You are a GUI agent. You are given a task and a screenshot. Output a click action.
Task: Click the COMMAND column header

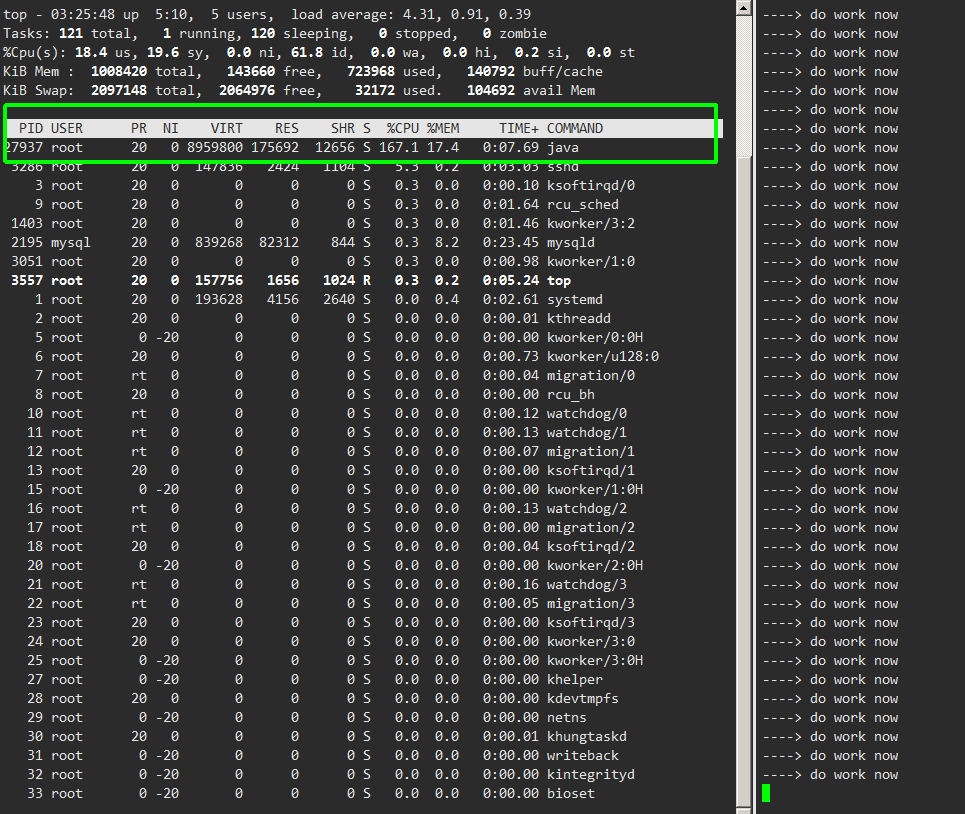[575, 129]
